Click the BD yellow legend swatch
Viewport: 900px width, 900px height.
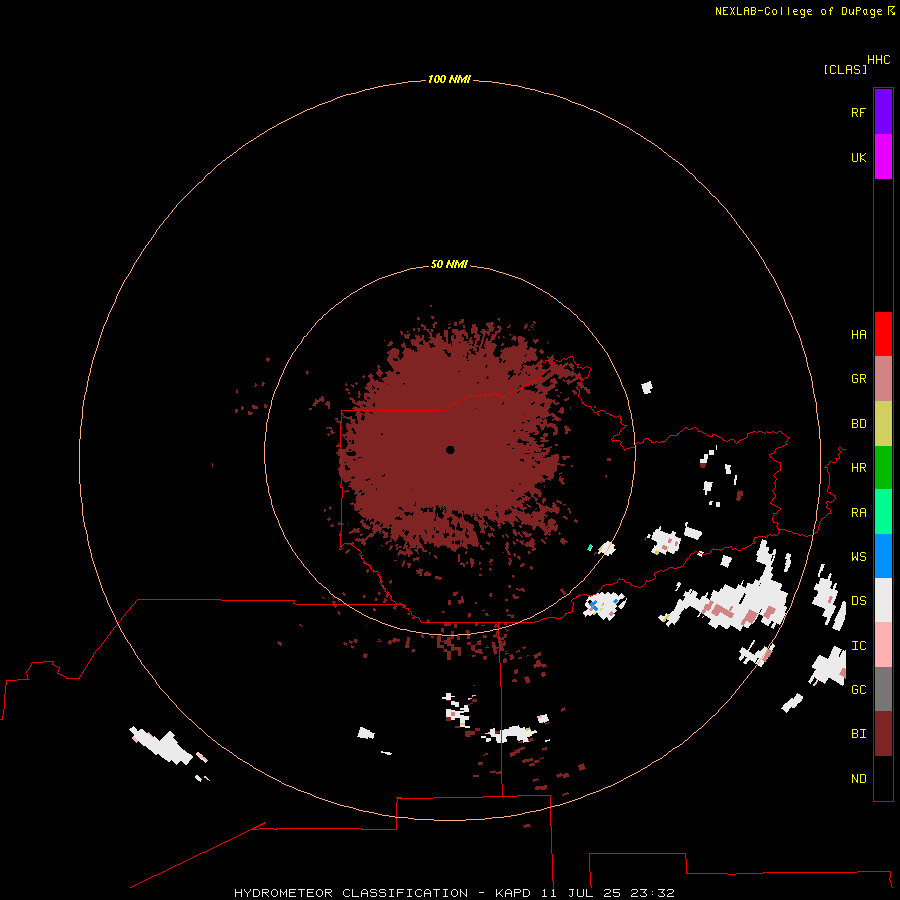[x=883, y=424]
